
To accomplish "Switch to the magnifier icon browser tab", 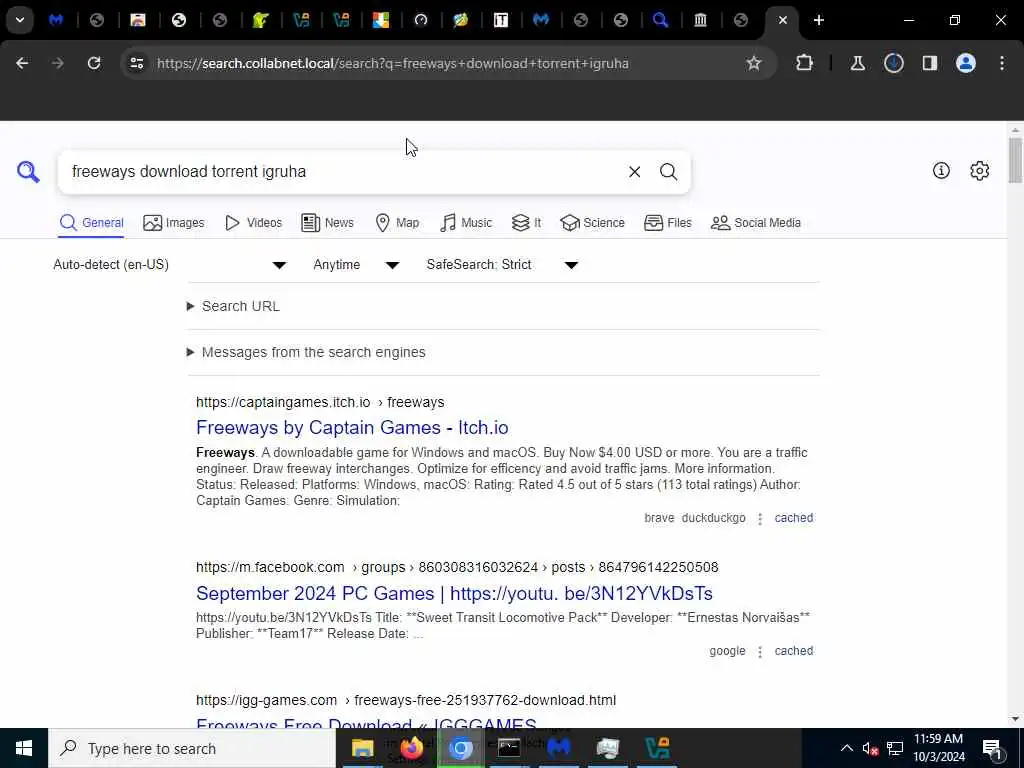I will pyautogui.click(x=660, y=20).
